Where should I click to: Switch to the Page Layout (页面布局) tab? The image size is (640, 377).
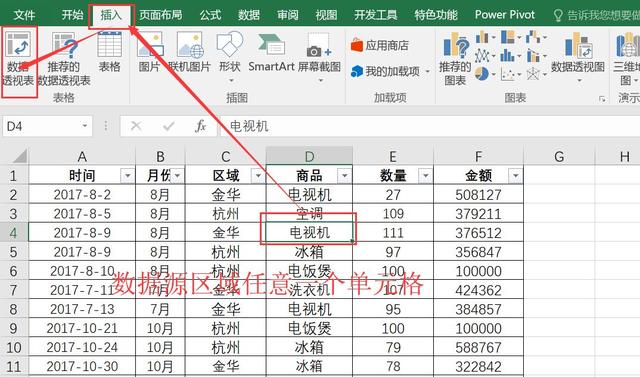tap(160, 15)
